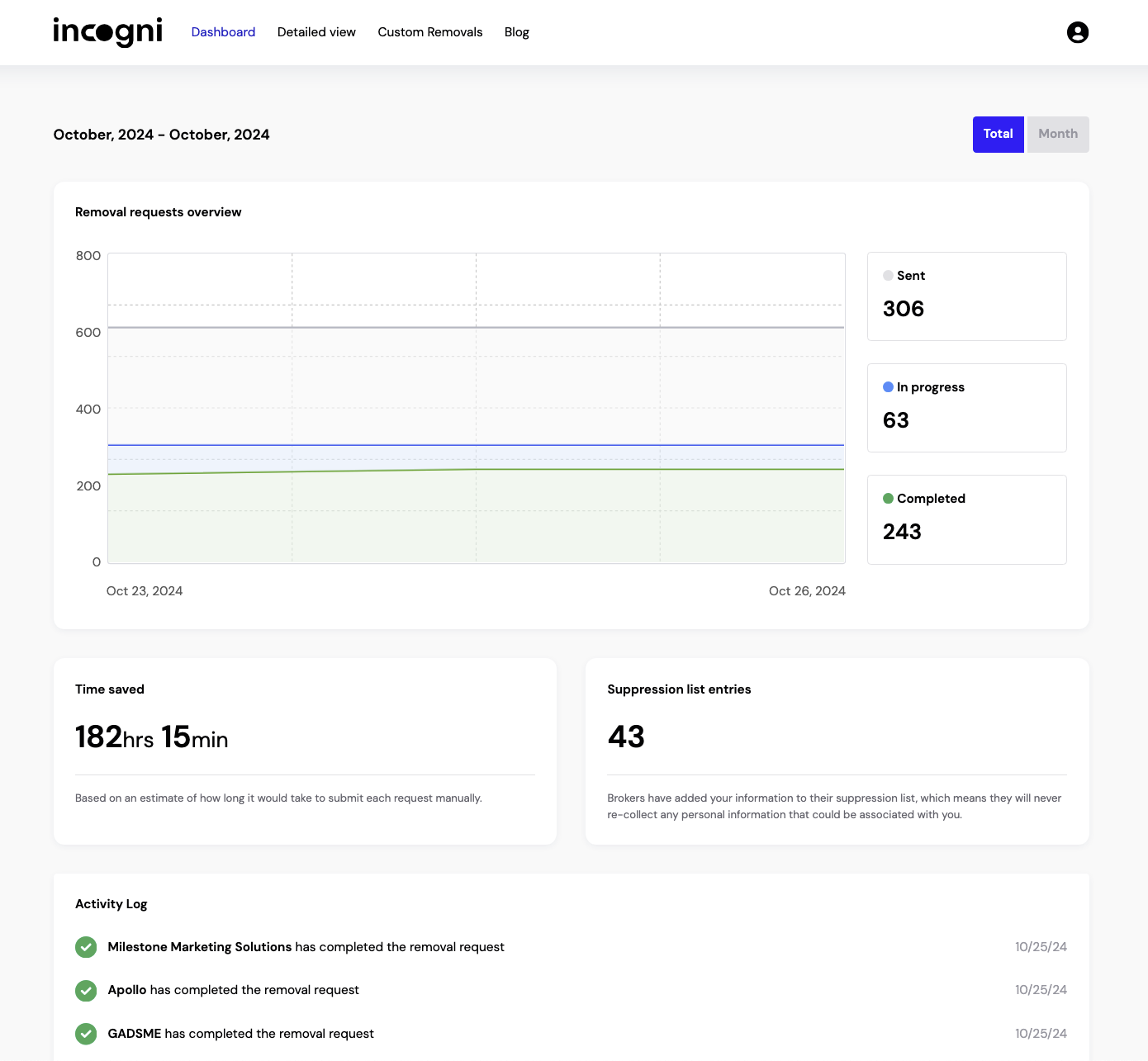Click the Sent 306 stat card

966,296
